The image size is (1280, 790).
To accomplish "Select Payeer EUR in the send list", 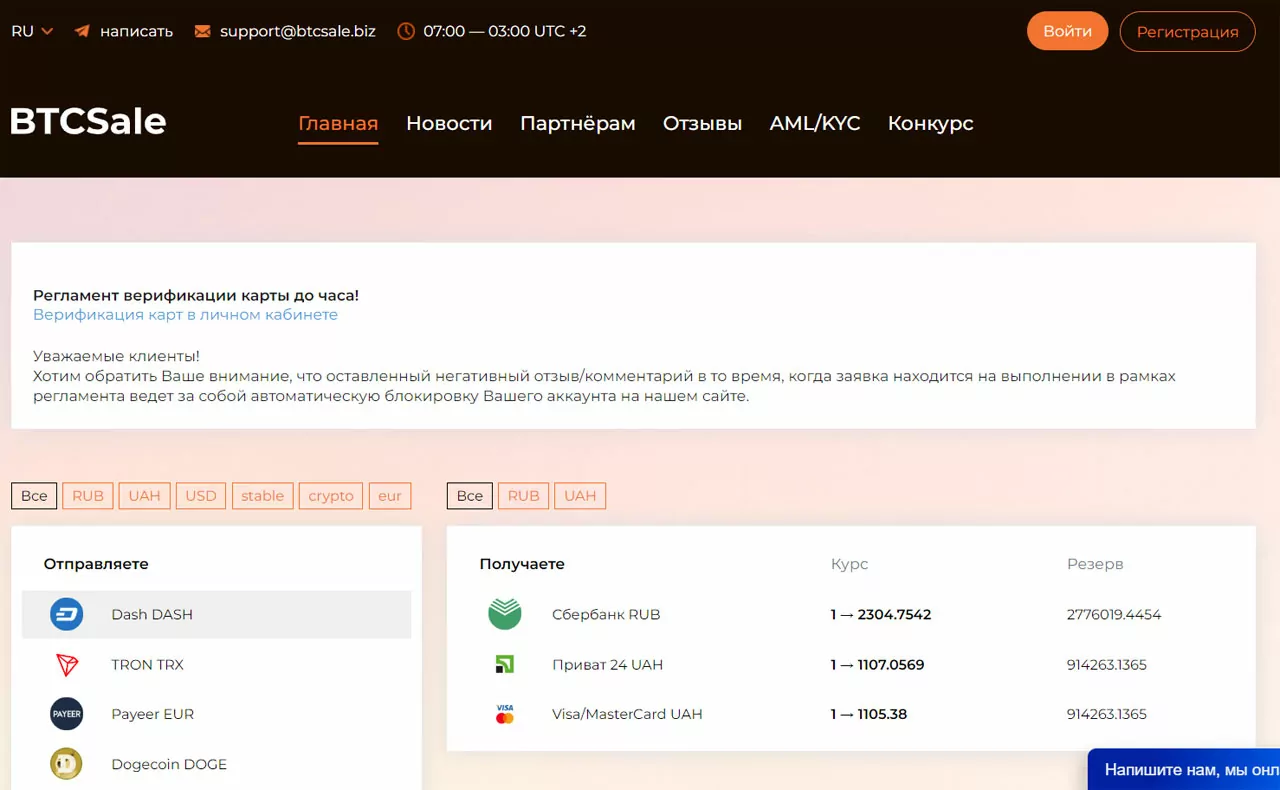I will (x=216, y=714).
